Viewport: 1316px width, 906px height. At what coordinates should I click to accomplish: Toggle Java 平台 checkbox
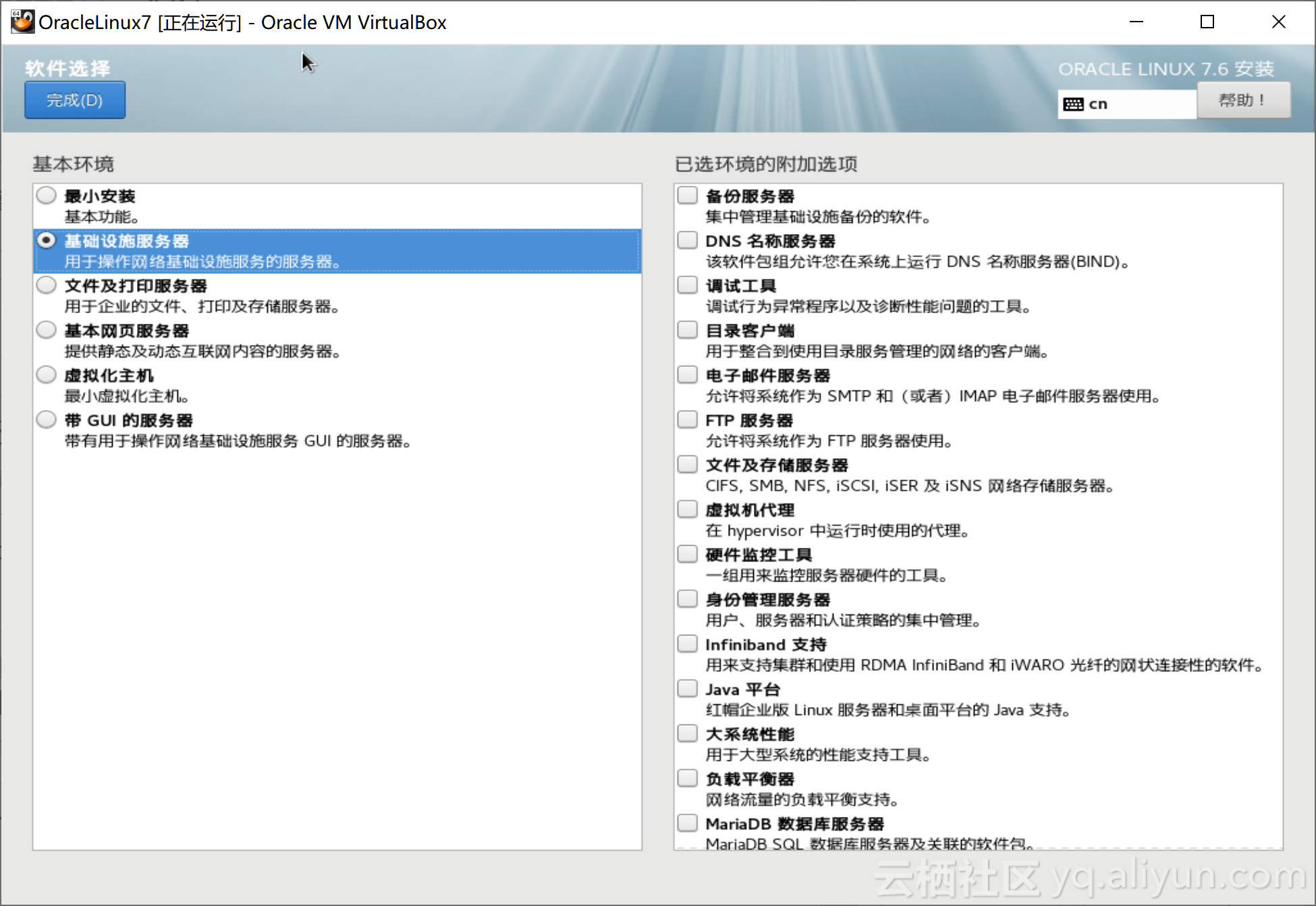click(x=687, y=689)
